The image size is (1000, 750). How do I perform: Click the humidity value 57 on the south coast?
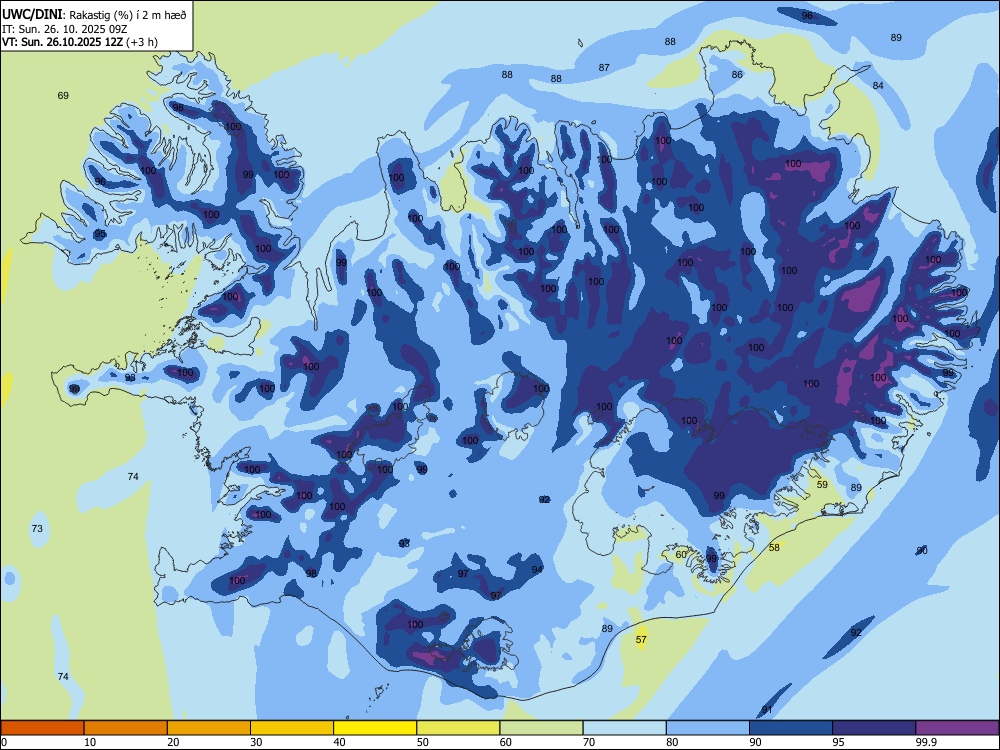(x=641, y=639)
